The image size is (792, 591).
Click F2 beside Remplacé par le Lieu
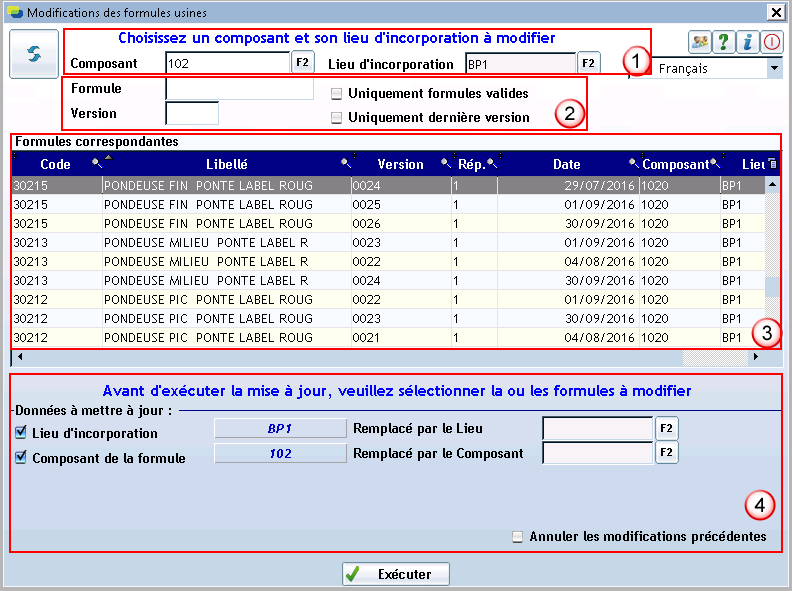point(666,429)
